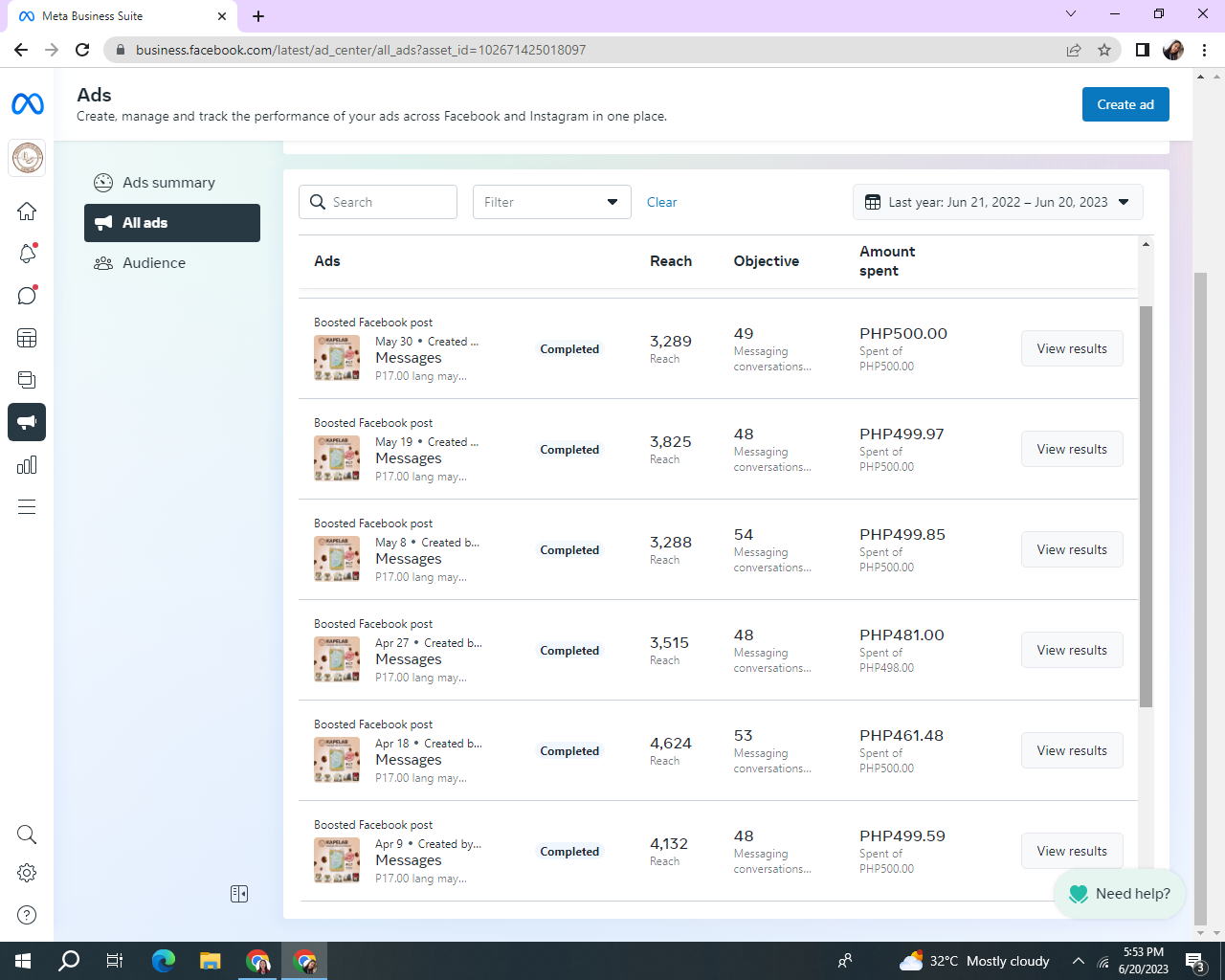This screenshot has height=980, width=1225.
Task: Click the ads list scrollbar thumb
Action: 1146,507
